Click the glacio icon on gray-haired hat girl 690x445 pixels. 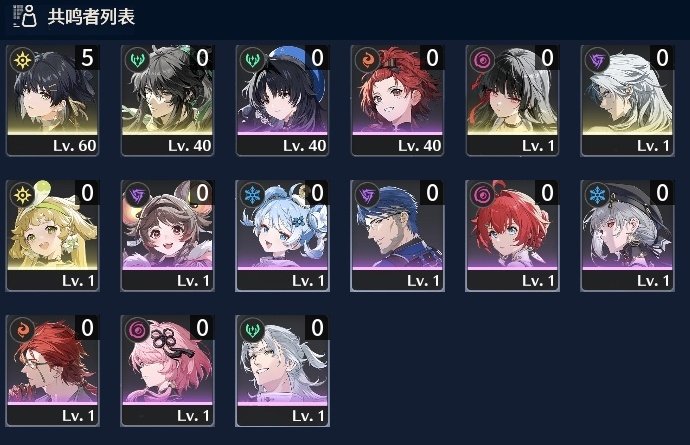(597, 195)
